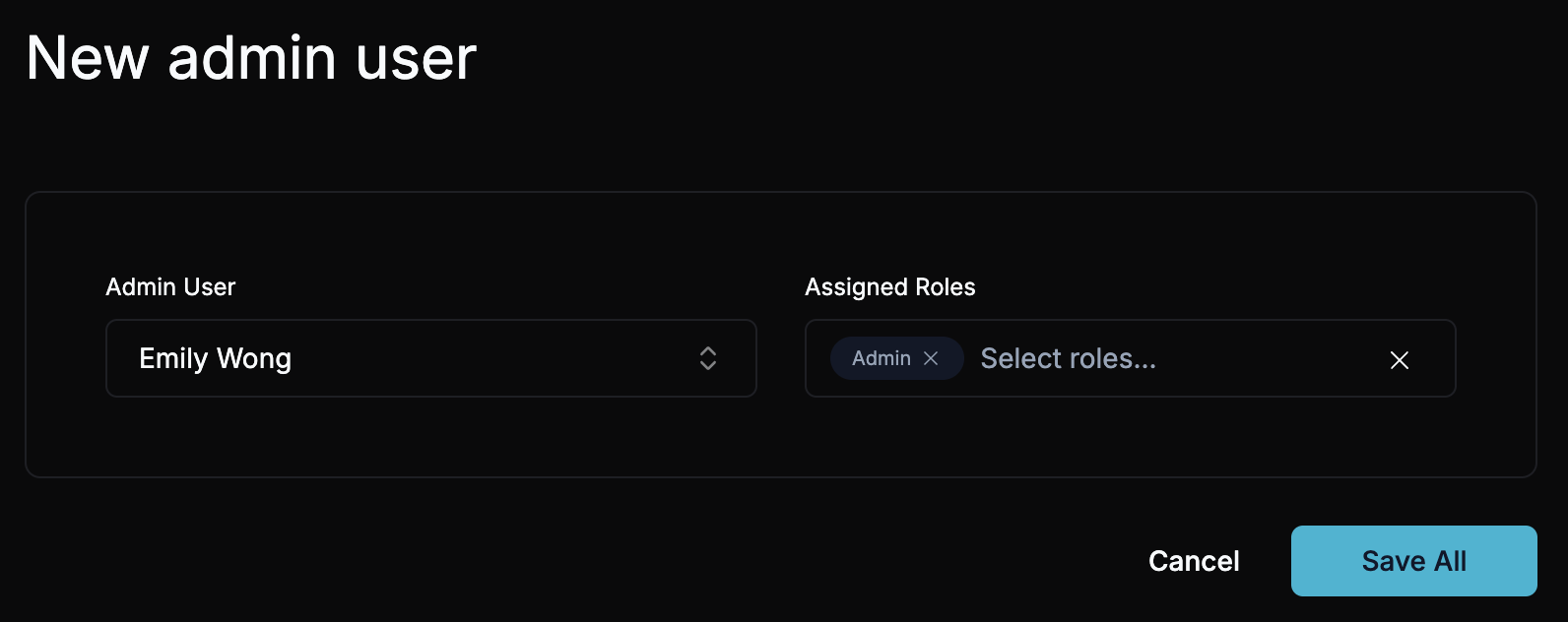This screenshot has height=622, width=1568.
Task: Remove the Admin role chip
Action: click(931, 358)
